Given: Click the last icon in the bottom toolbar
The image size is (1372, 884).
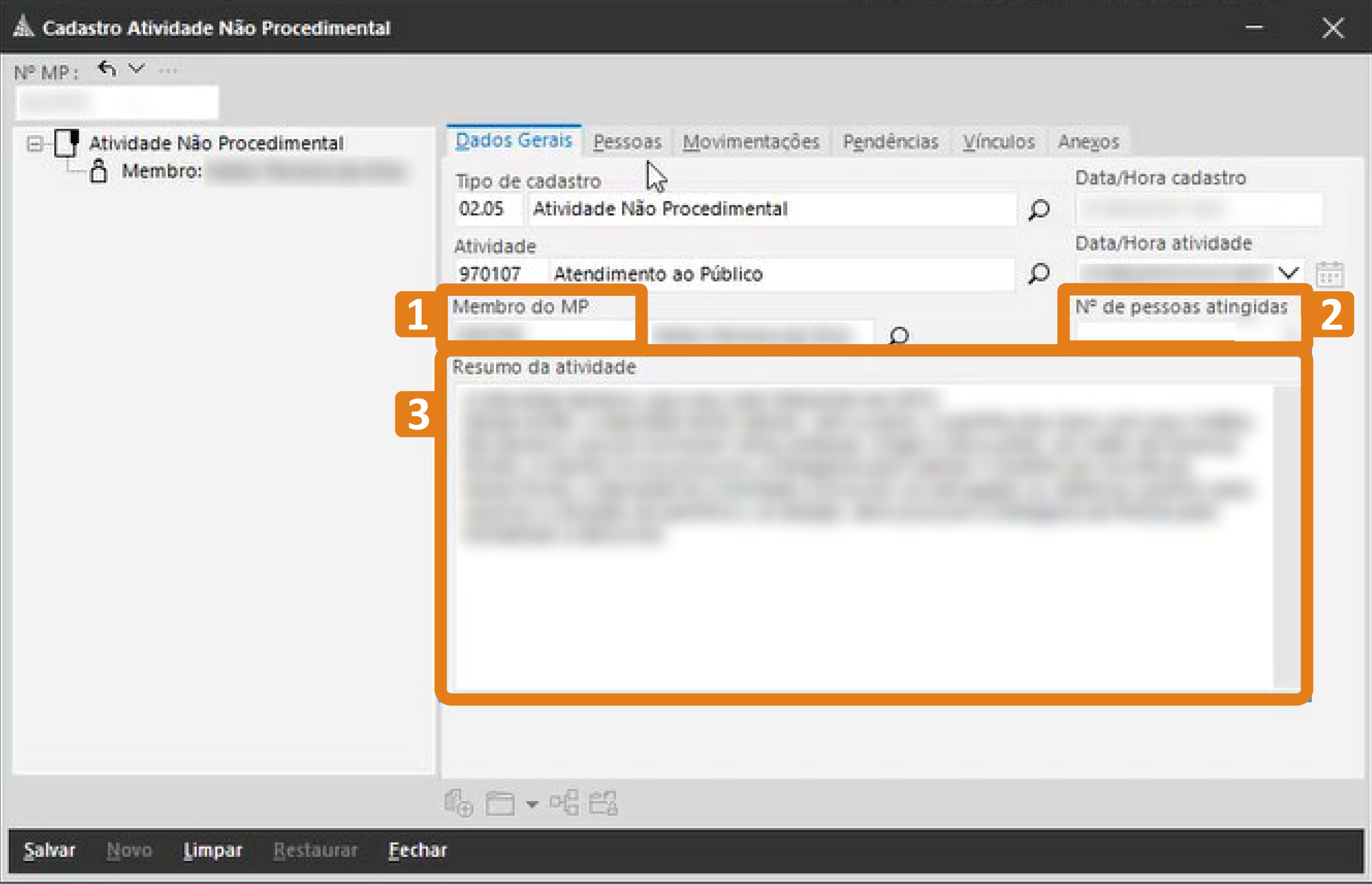Looking at the screenshot, I should [603, 803].
